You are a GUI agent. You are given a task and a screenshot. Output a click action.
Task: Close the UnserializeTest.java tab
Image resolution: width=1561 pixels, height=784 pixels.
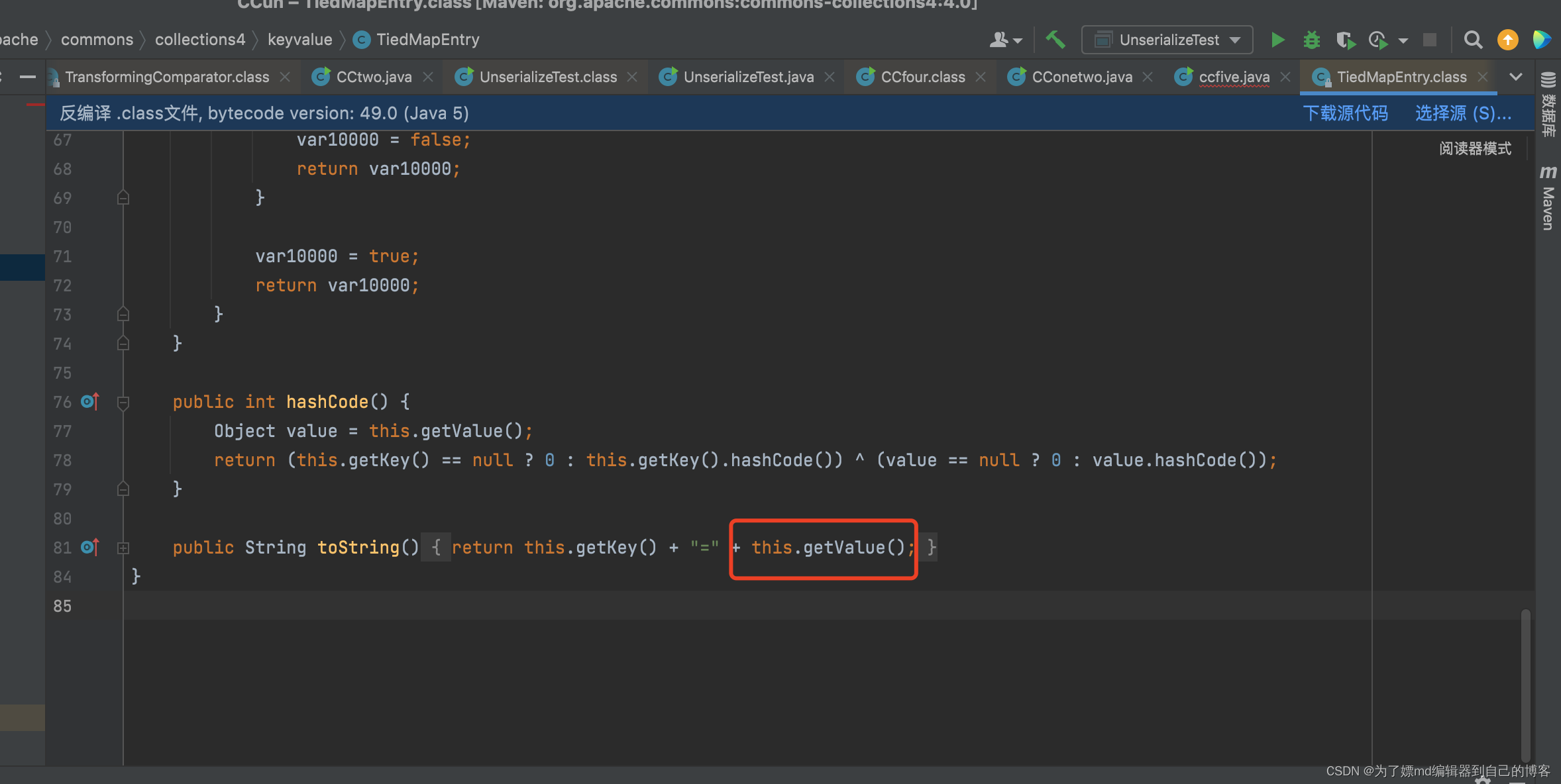coord(830,77)
